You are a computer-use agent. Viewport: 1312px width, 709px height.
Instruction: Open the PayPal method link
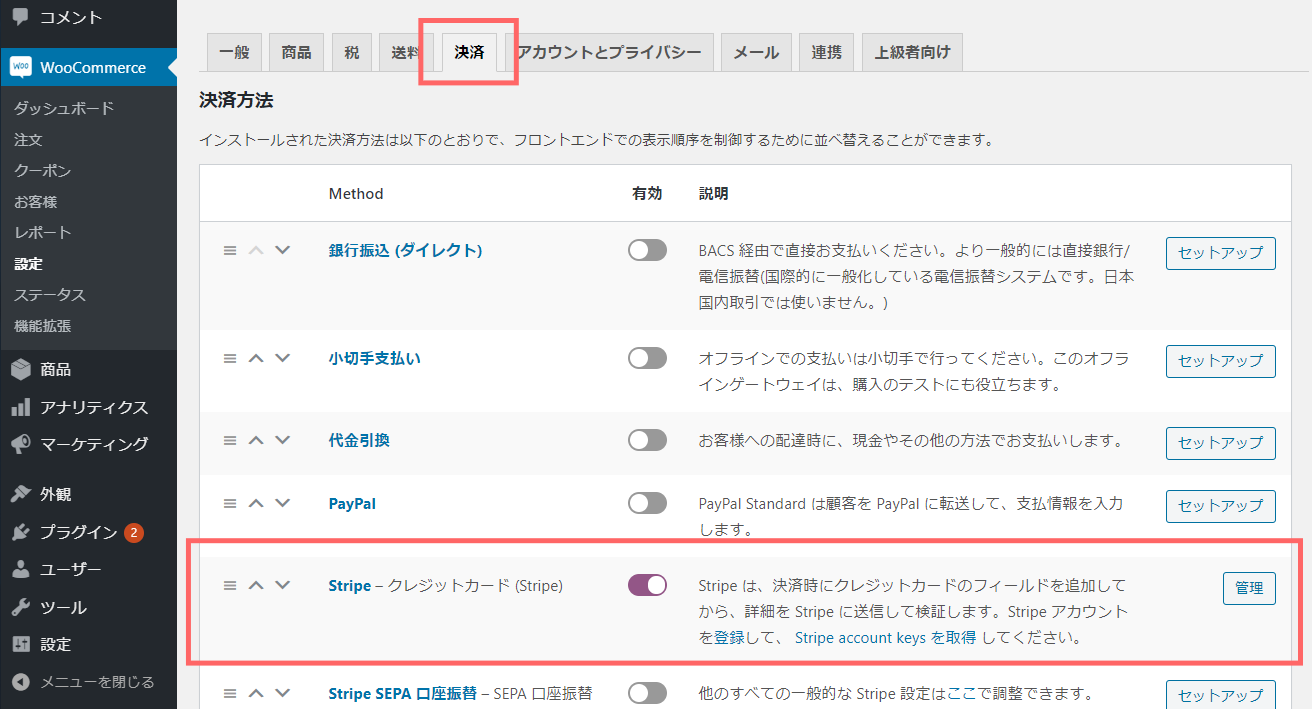(x=352, y=504)
